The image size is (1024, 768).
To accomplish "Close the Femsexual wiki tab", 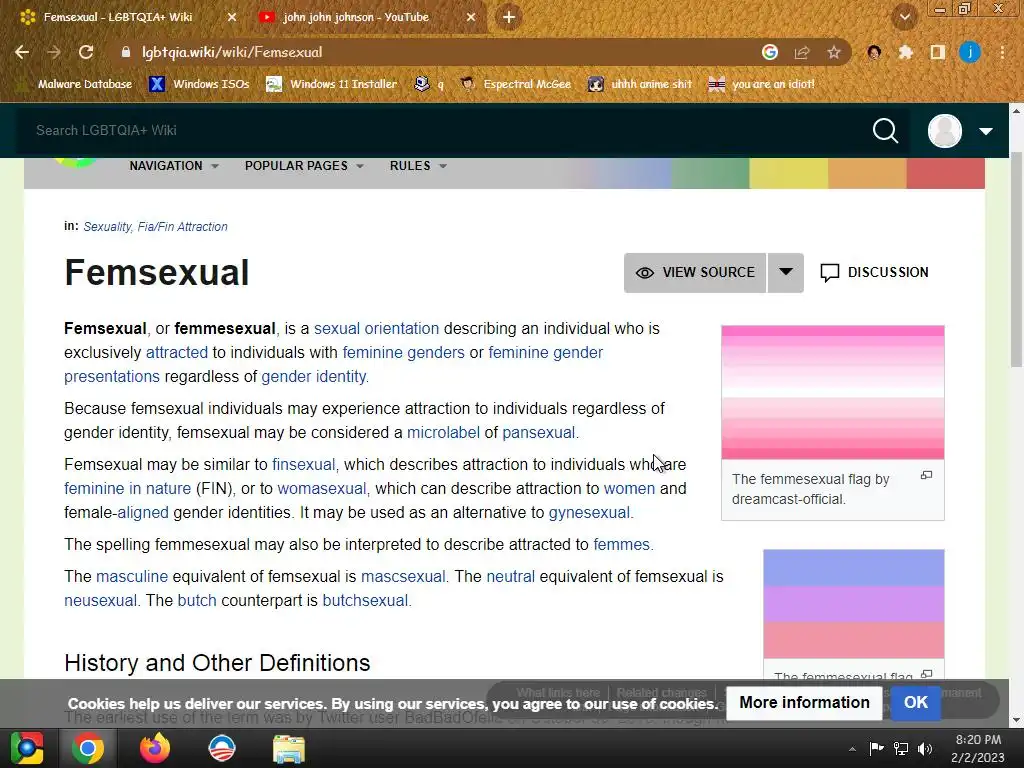I will click(x=232, y=18).
